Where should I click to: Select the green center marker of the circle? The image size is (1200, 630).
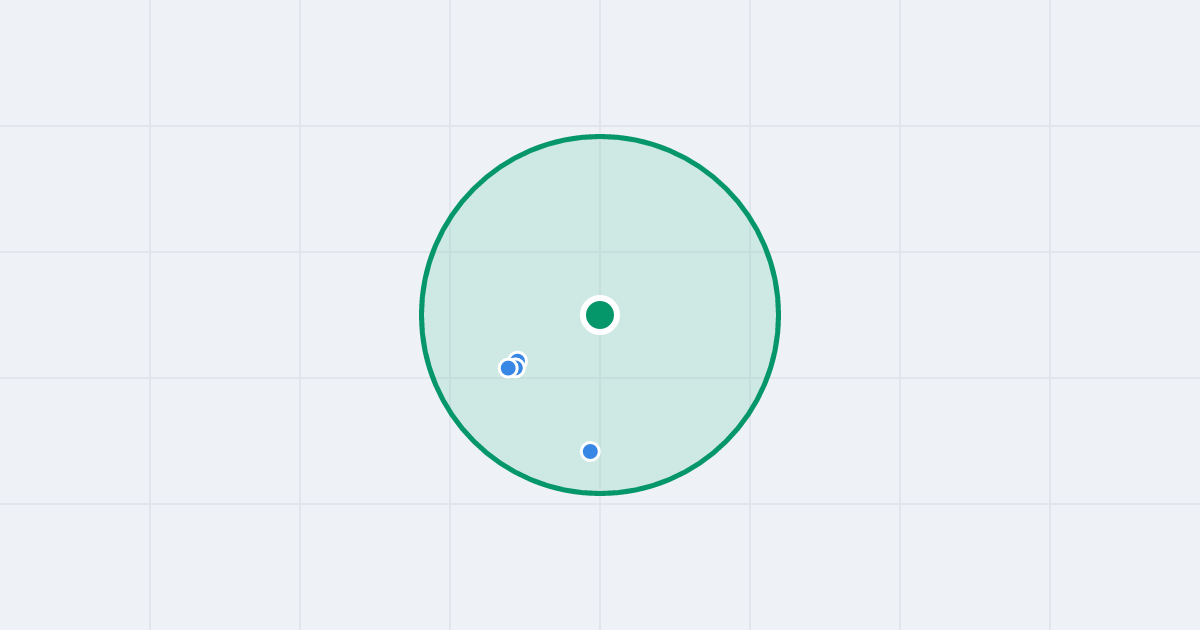(x=600, y=315)
